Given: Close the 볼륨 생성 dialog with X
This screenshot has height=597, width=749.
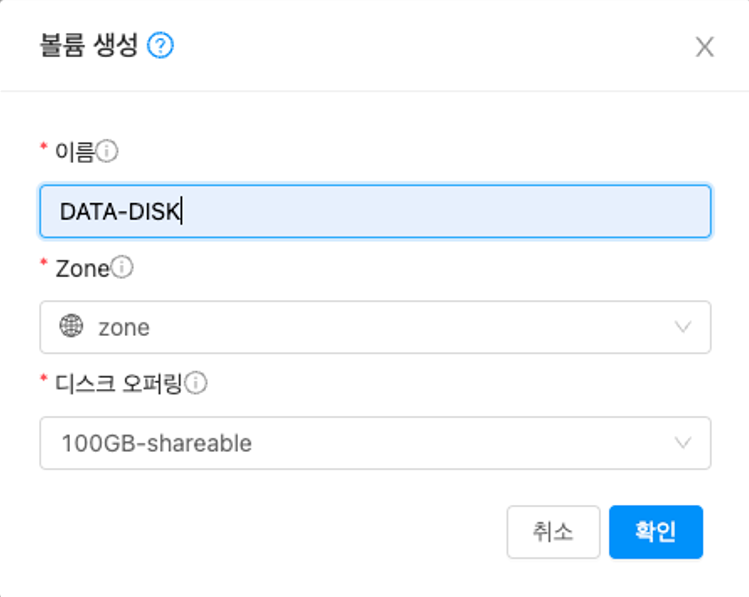Looking at the screenshot, I should 705,47.
